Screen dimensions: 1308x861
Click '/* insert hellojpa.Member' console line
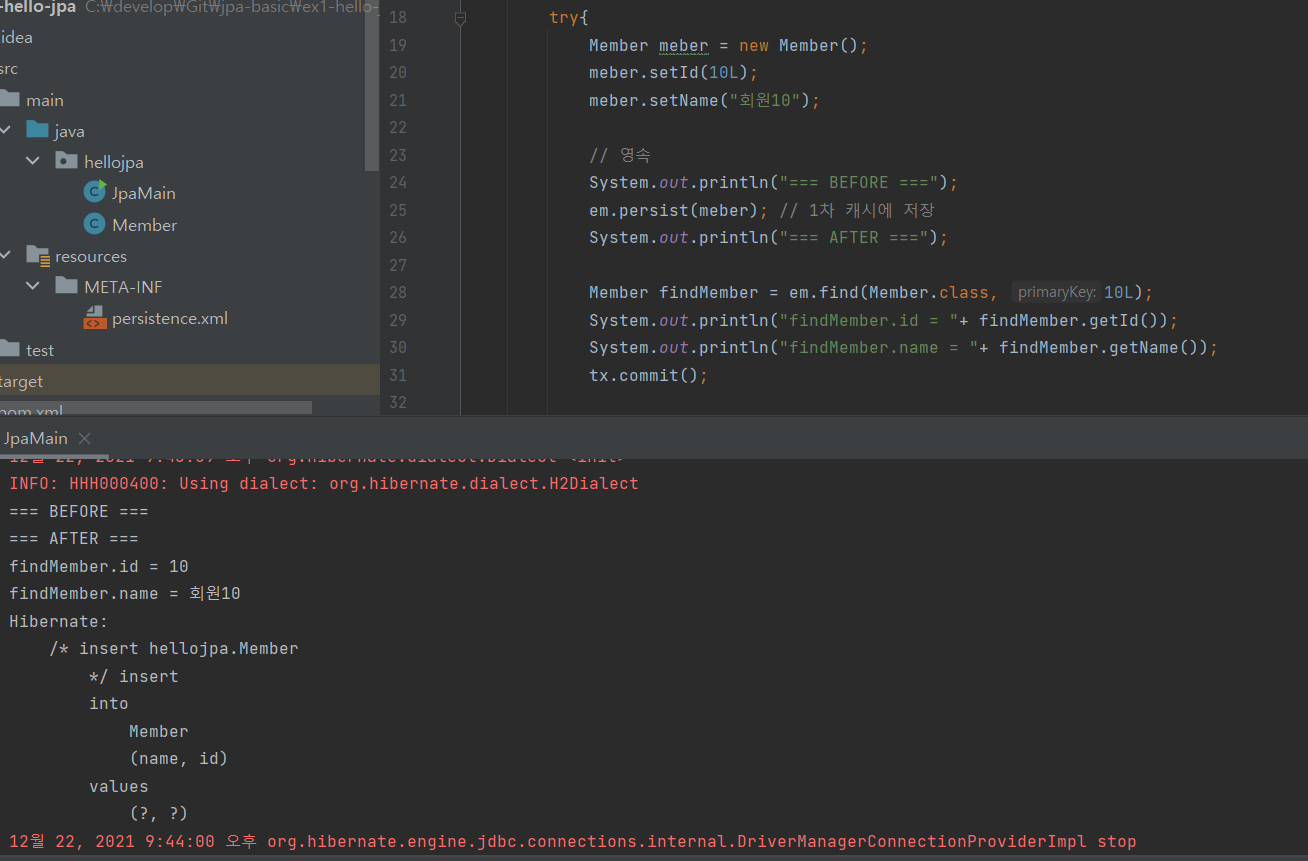pos(174,648)
